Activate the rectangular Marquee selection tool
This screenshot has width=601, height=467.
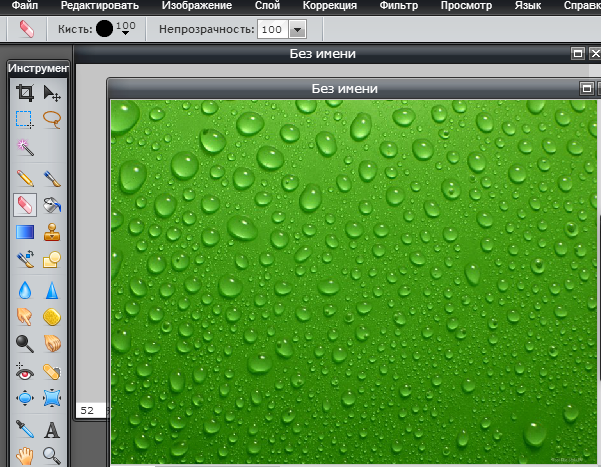[25, 119]
